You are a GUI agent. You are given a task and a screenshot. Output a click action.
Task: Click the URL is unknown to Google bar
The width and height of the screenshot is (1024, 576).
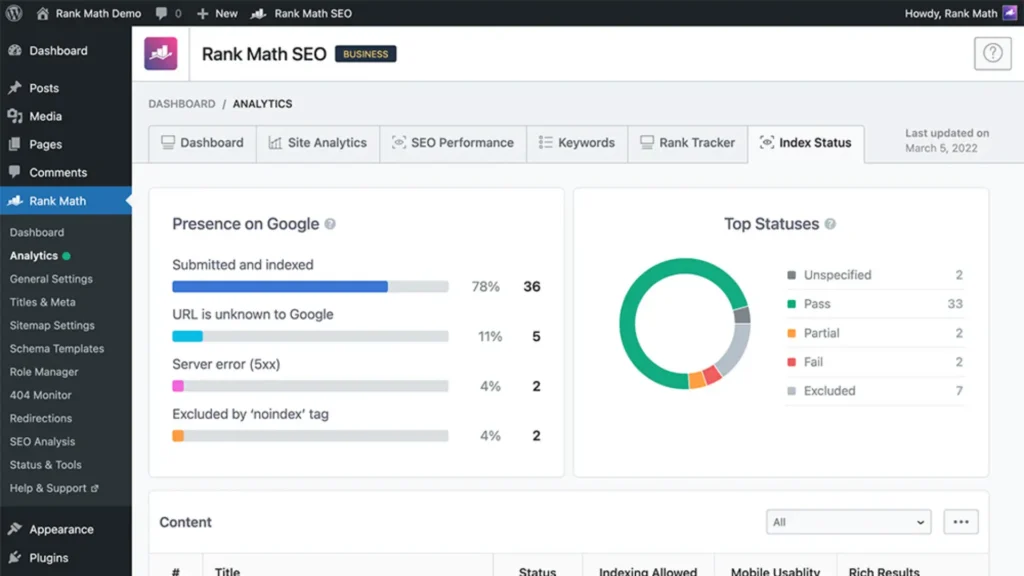pyautogui.click(x=310, y=336)
